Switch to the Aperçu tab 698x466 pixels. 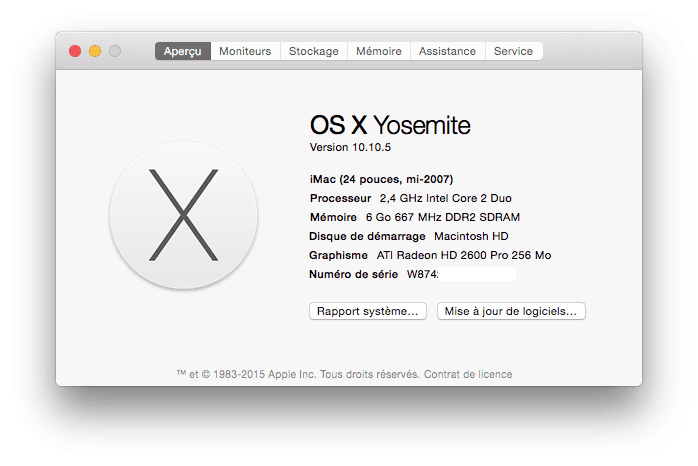(183, 51)
